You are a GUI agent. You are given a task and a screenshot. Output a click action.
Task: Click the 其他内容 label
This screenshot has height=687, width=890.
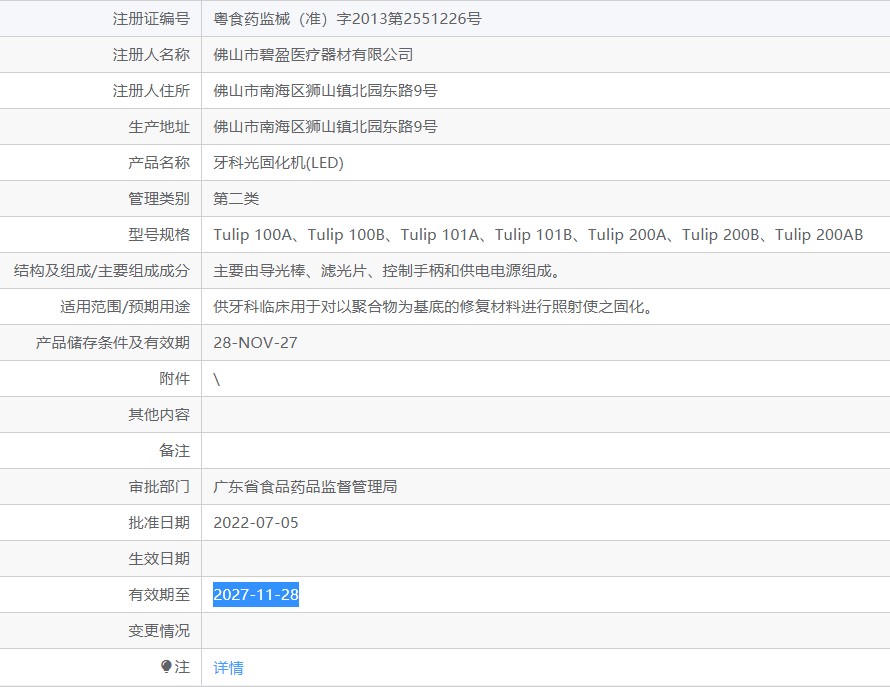pyautogui.click(x=159, y=414)
